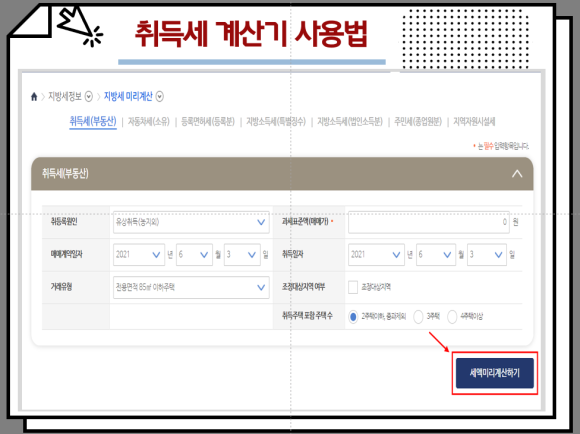
Task: Click the 취득세(부동산) panel header title
Action: [x=65, y=174]
